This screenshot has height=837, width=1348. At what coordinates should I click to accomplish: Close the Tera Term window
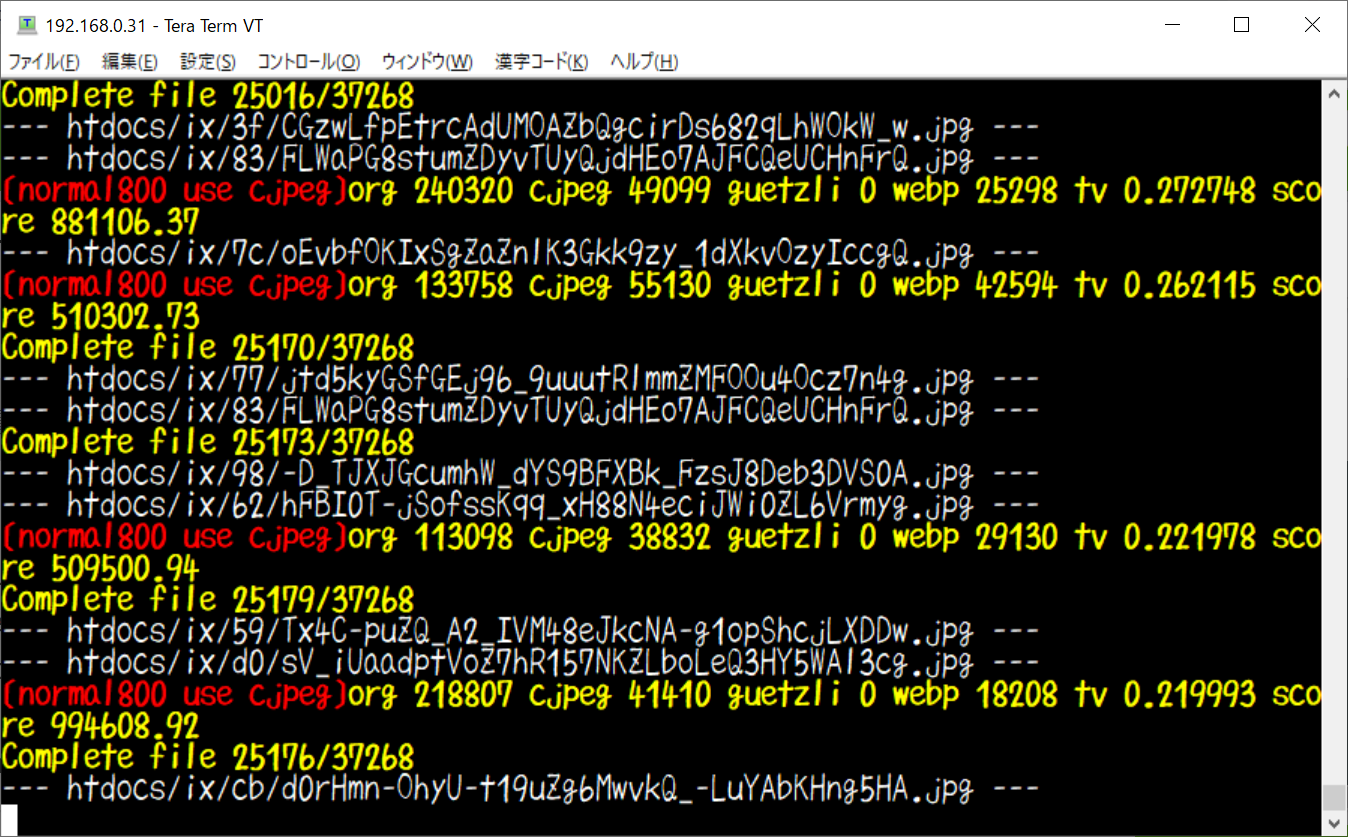(1312, 25)
